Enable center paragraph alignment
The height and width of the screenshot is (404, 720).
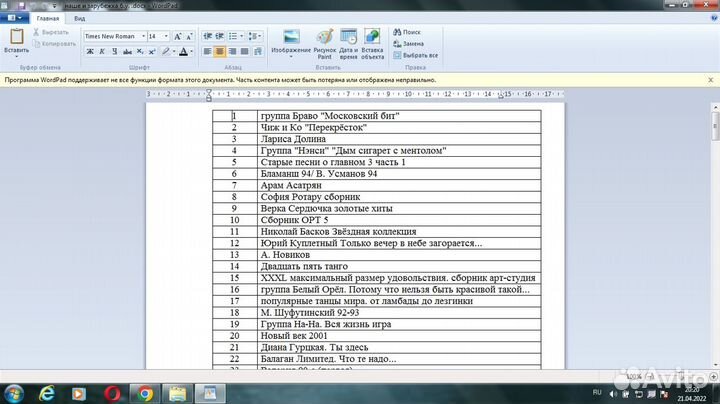pyautogui.click(x=220, y=51)
